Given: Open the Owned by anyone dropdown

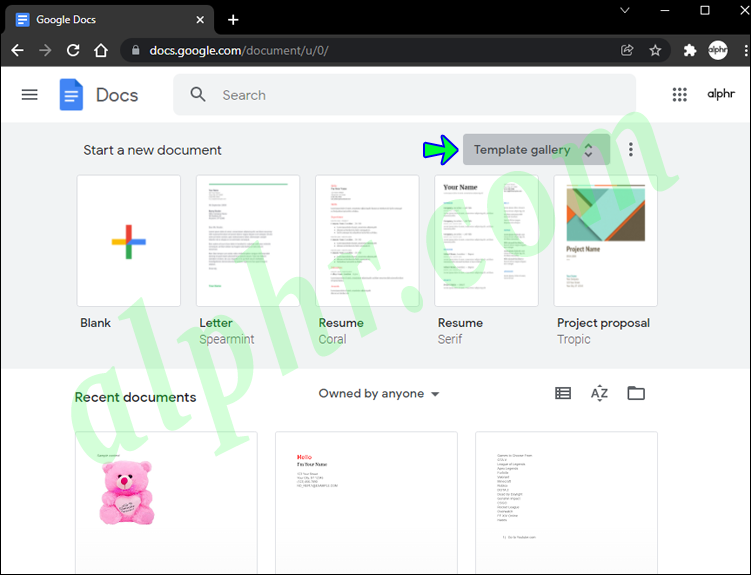Looking at the screenshot, I should [x=379, y=394].
